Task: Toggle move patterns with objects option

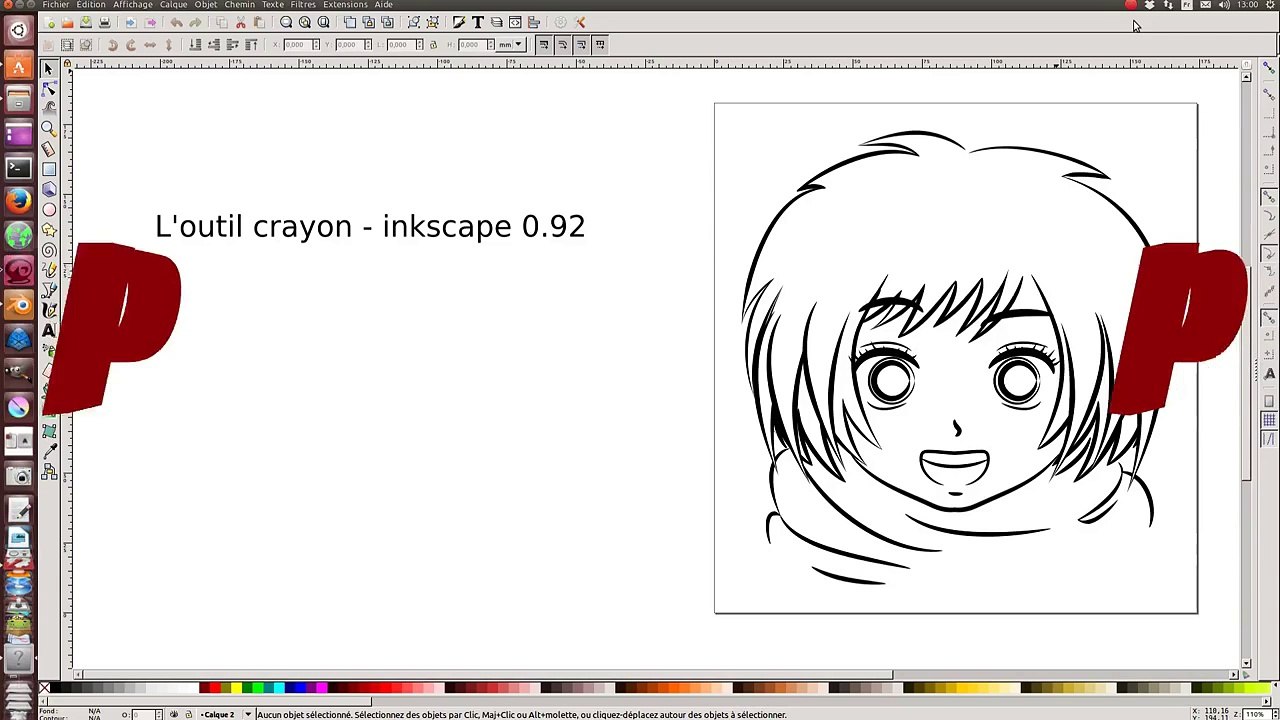Action: coord(600,44)
